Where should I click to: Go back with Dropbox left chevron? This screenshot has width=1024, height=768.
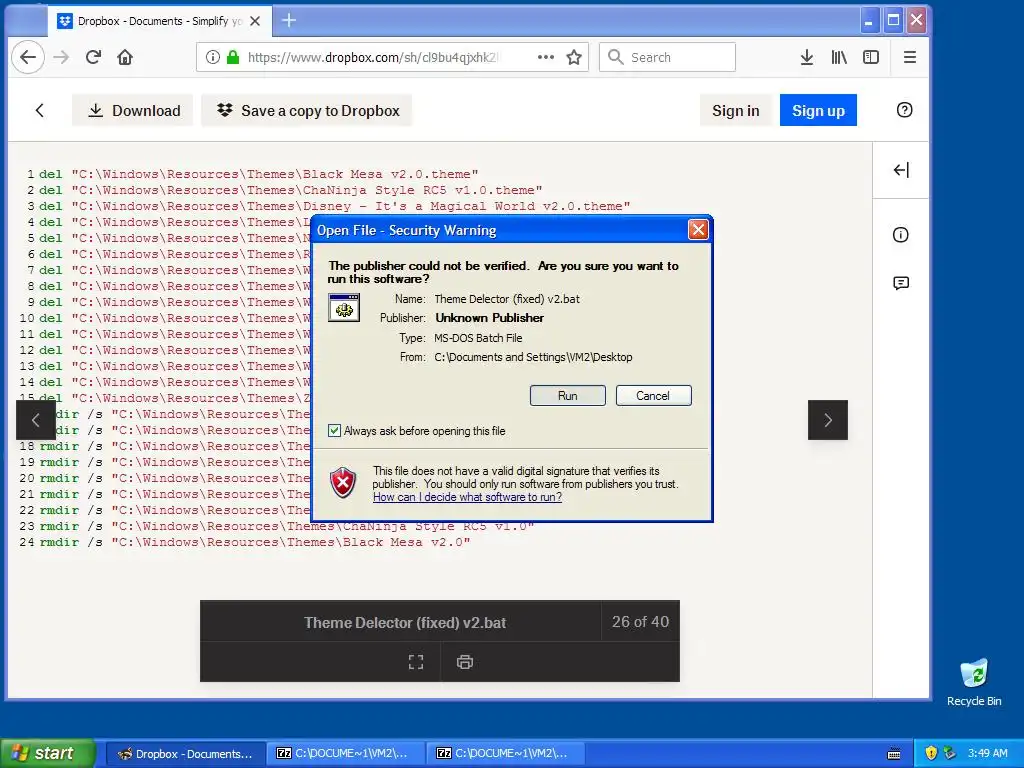pyautogui.click(x=40, y=110)
